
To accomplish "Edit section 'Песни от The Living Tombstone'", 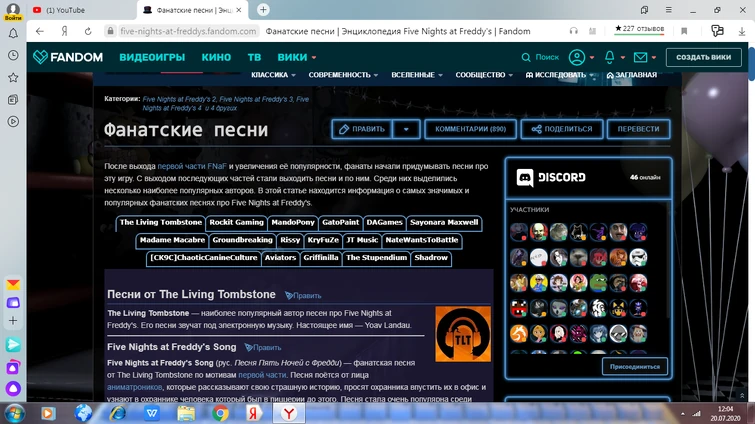I will (x=303, y=296).
